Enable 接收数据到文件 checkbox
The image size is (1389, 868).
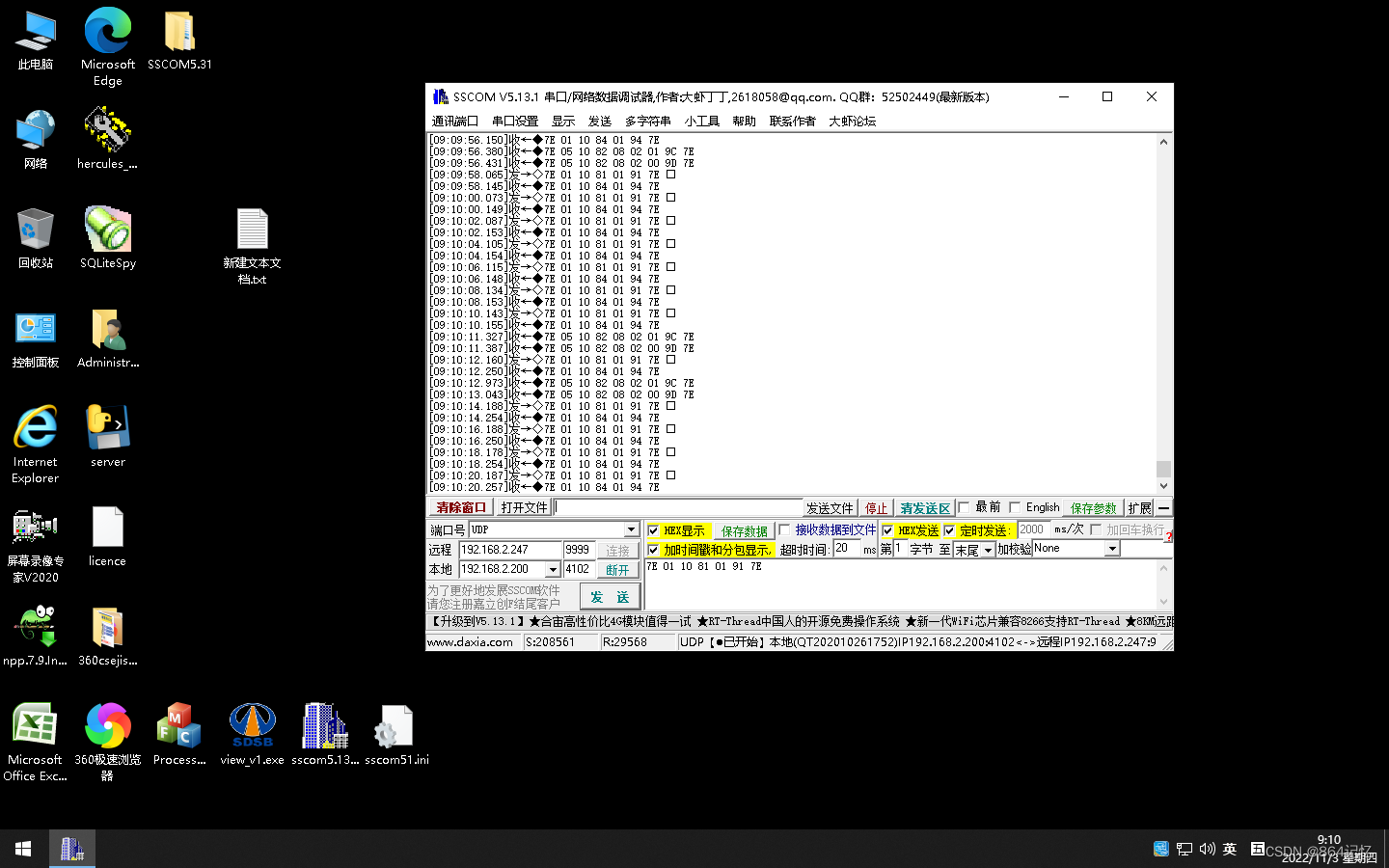click(784, 530)
